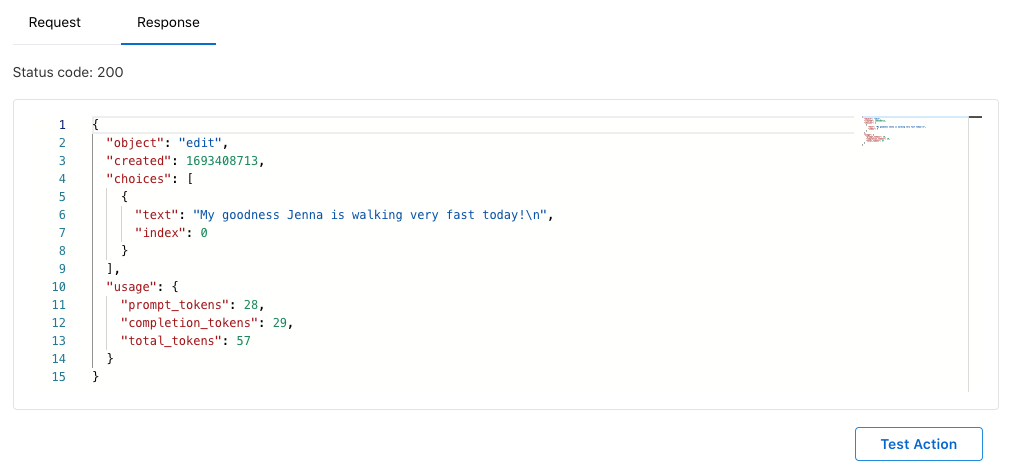Click the total_tokens value 57

coord(243,341)
